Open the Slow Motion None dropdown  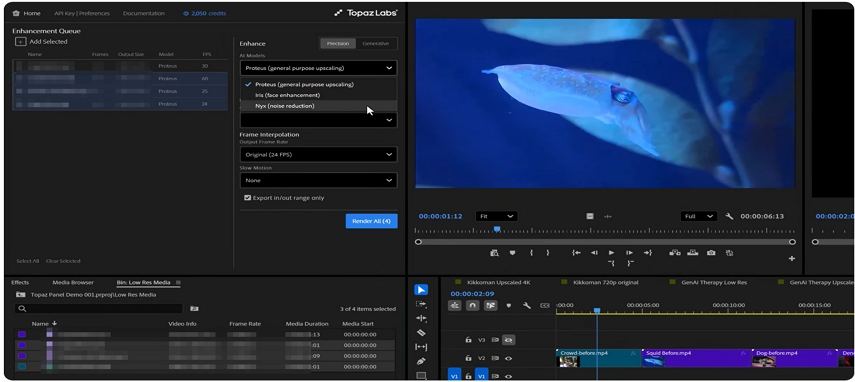[318, 180]
